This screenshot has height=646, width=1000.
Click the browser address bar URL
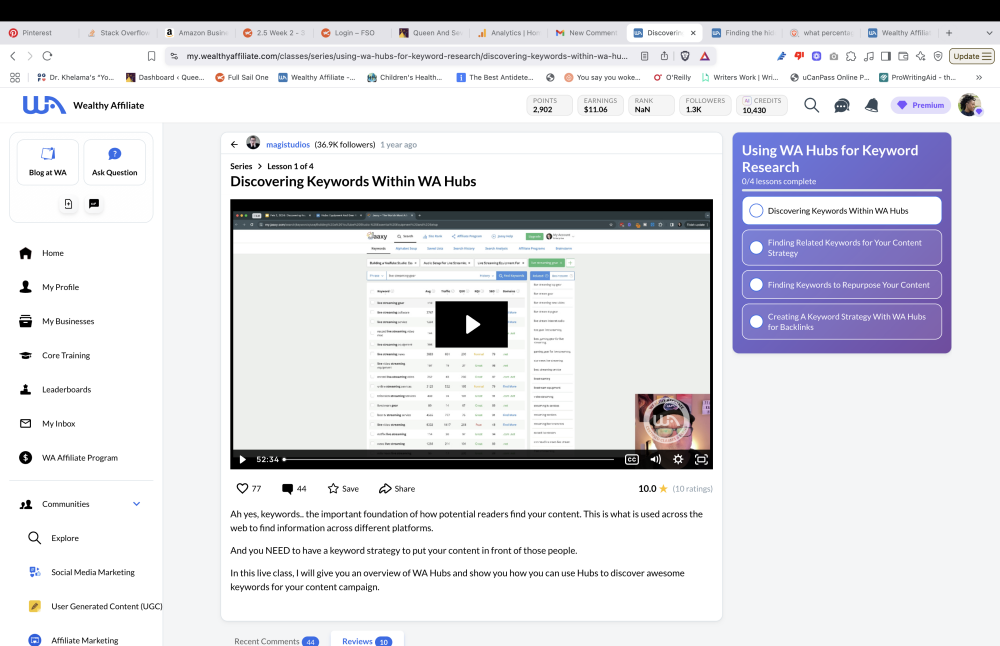click(x=406, y=56)
